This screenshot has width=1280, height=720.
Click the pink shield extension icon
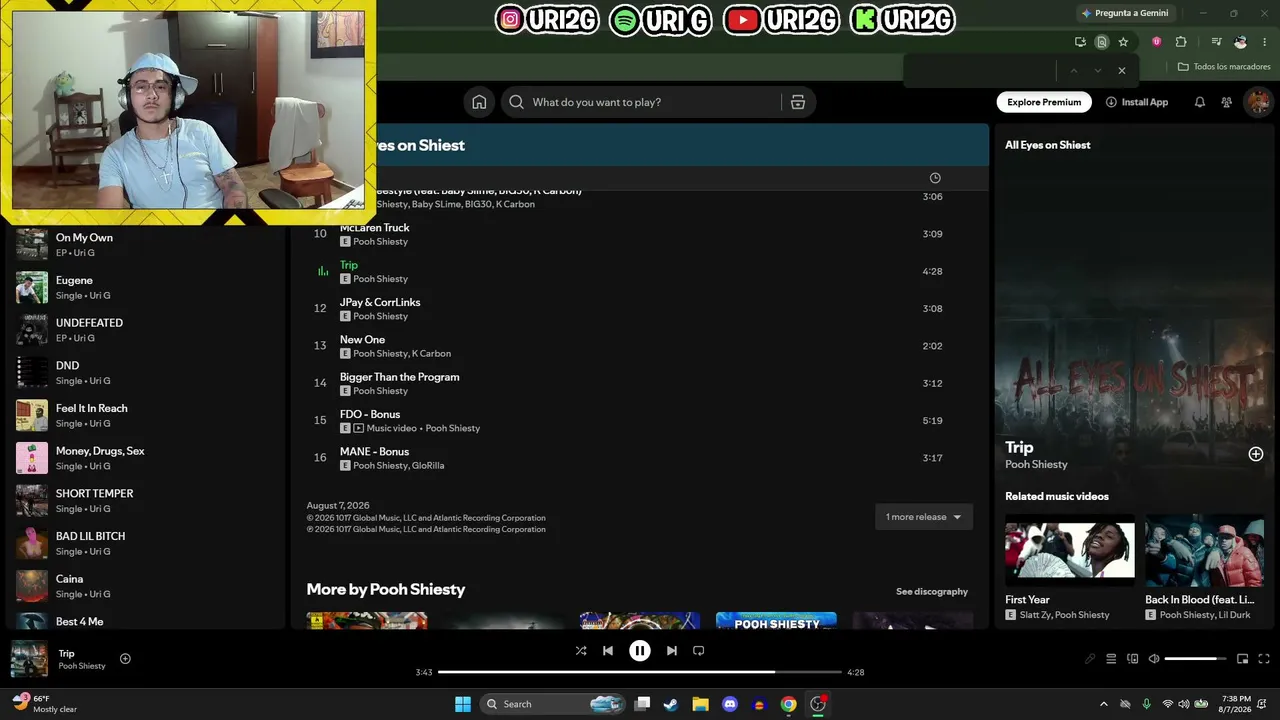tap(1157, 42)
